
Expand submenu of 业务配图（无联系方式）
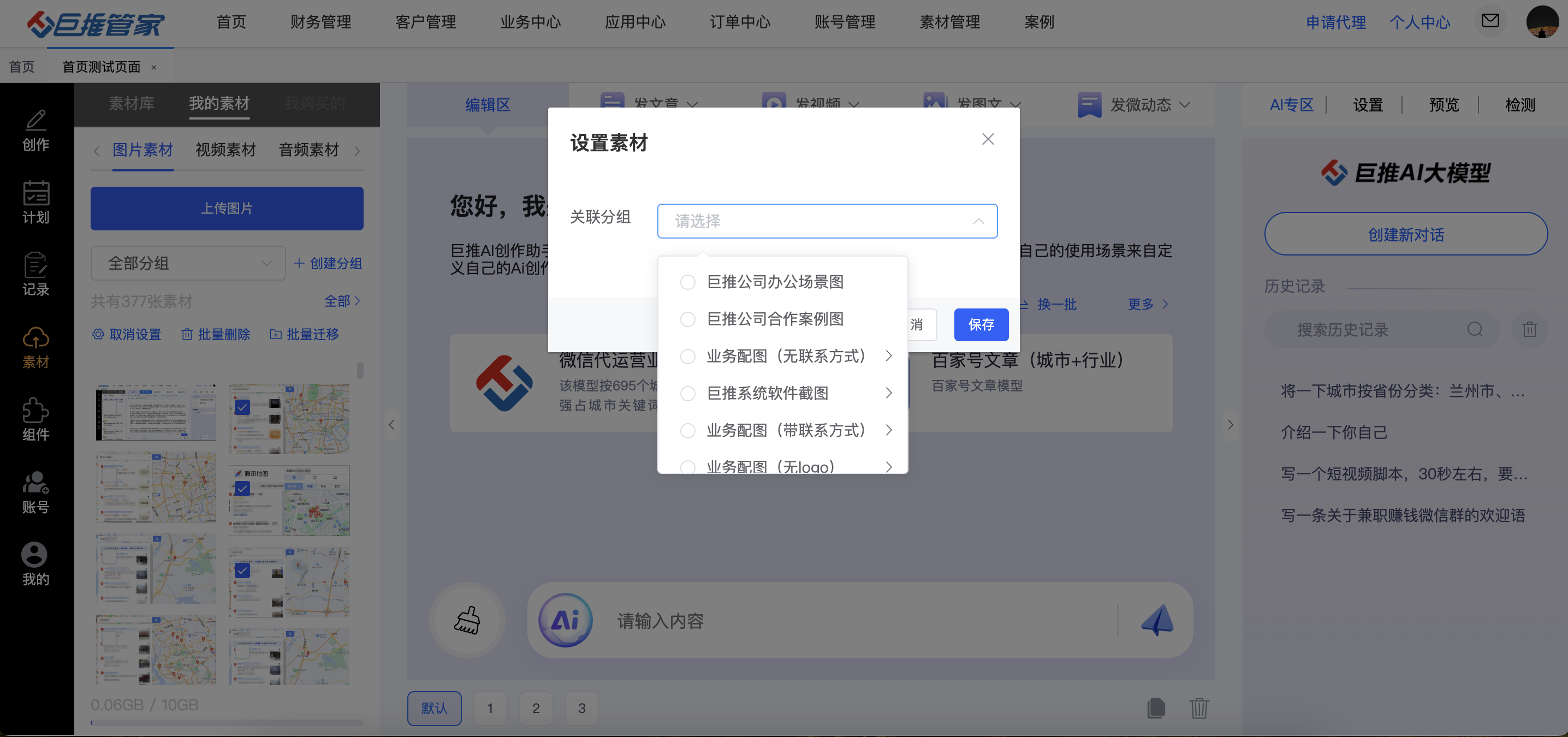point(889,356)
